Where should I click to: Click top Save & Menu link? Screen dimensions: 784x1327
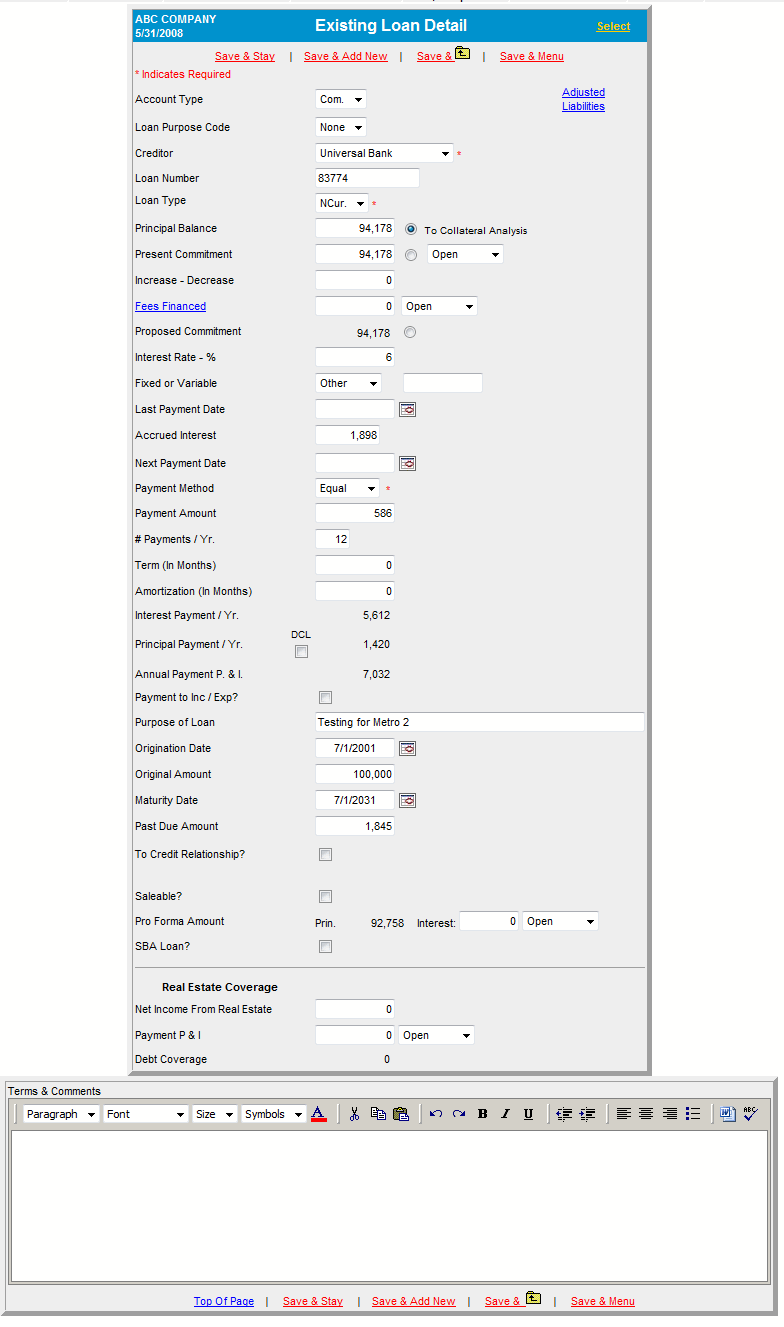point(532,56)
